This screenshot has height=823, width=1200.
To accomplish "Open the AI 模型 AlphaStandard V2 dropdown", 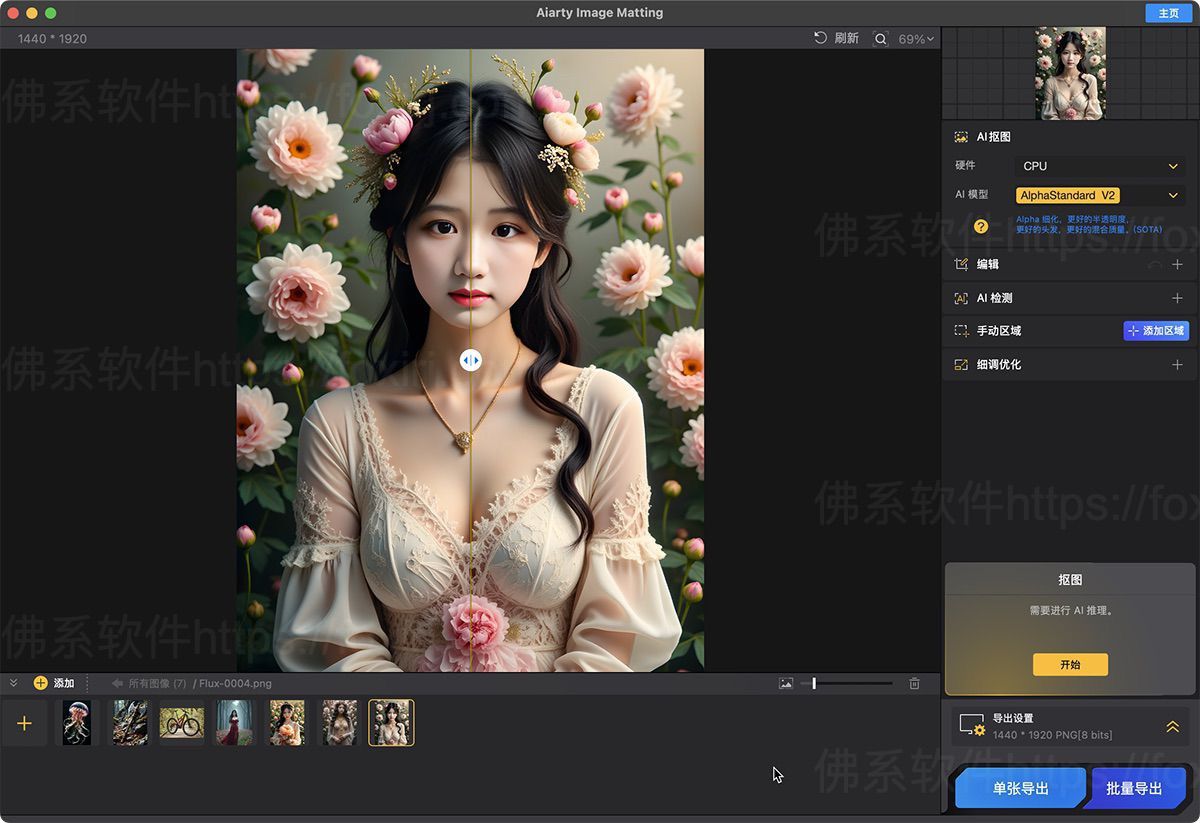I will [1099, 196].
